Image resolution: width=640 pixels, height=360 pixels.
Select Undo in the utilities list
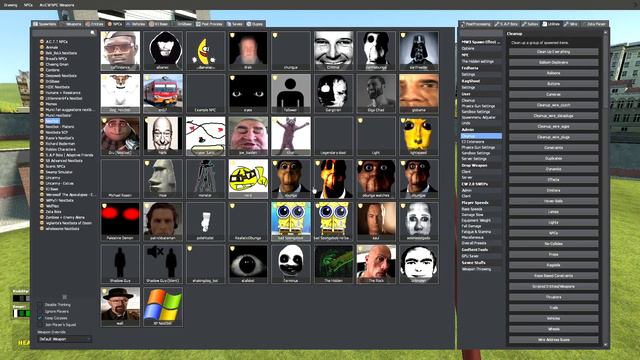pyautogui.click(x=481, y=123)
